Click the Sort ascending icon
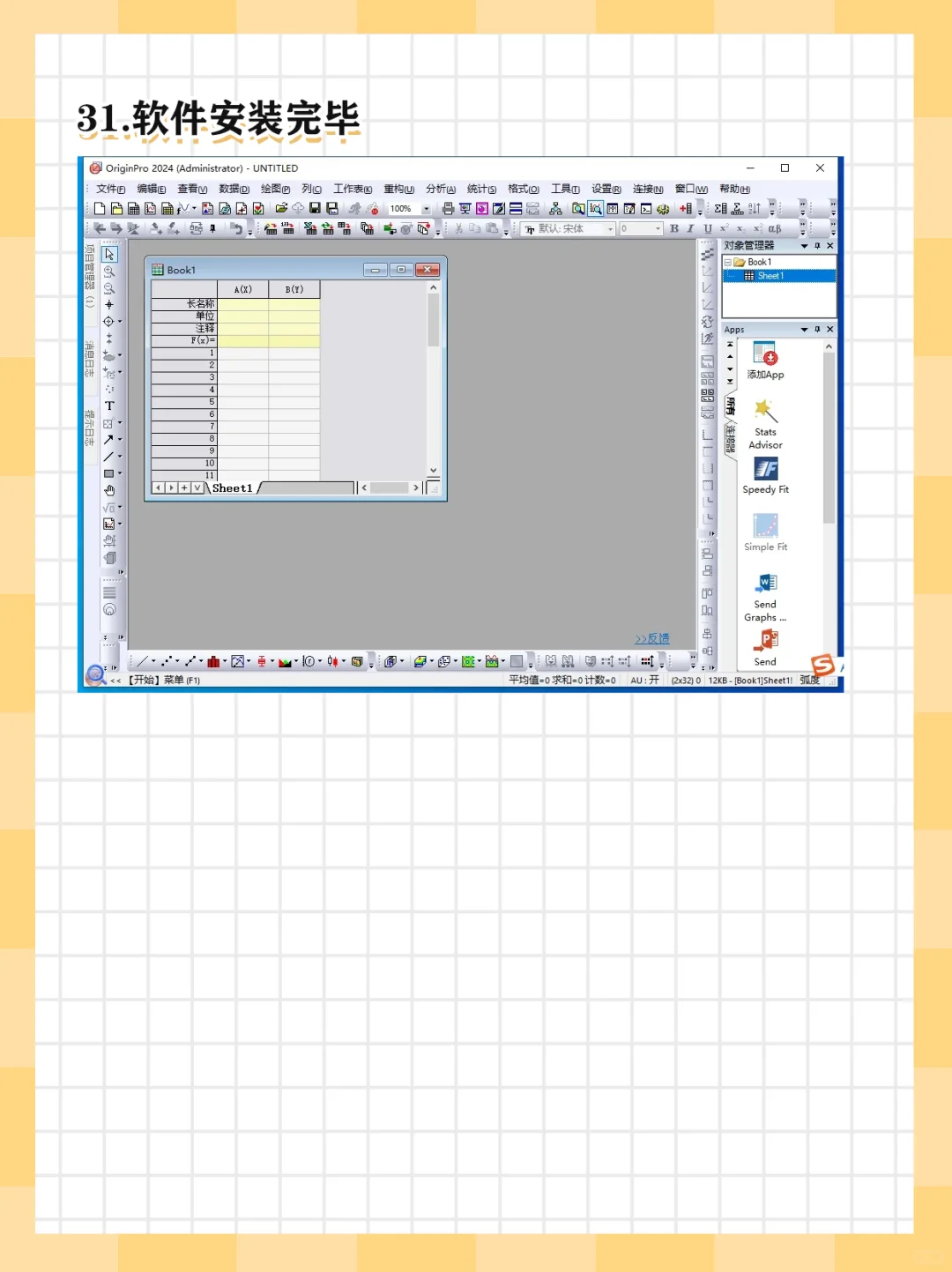This screenshot has width=952, height=1272. (755, 209)
